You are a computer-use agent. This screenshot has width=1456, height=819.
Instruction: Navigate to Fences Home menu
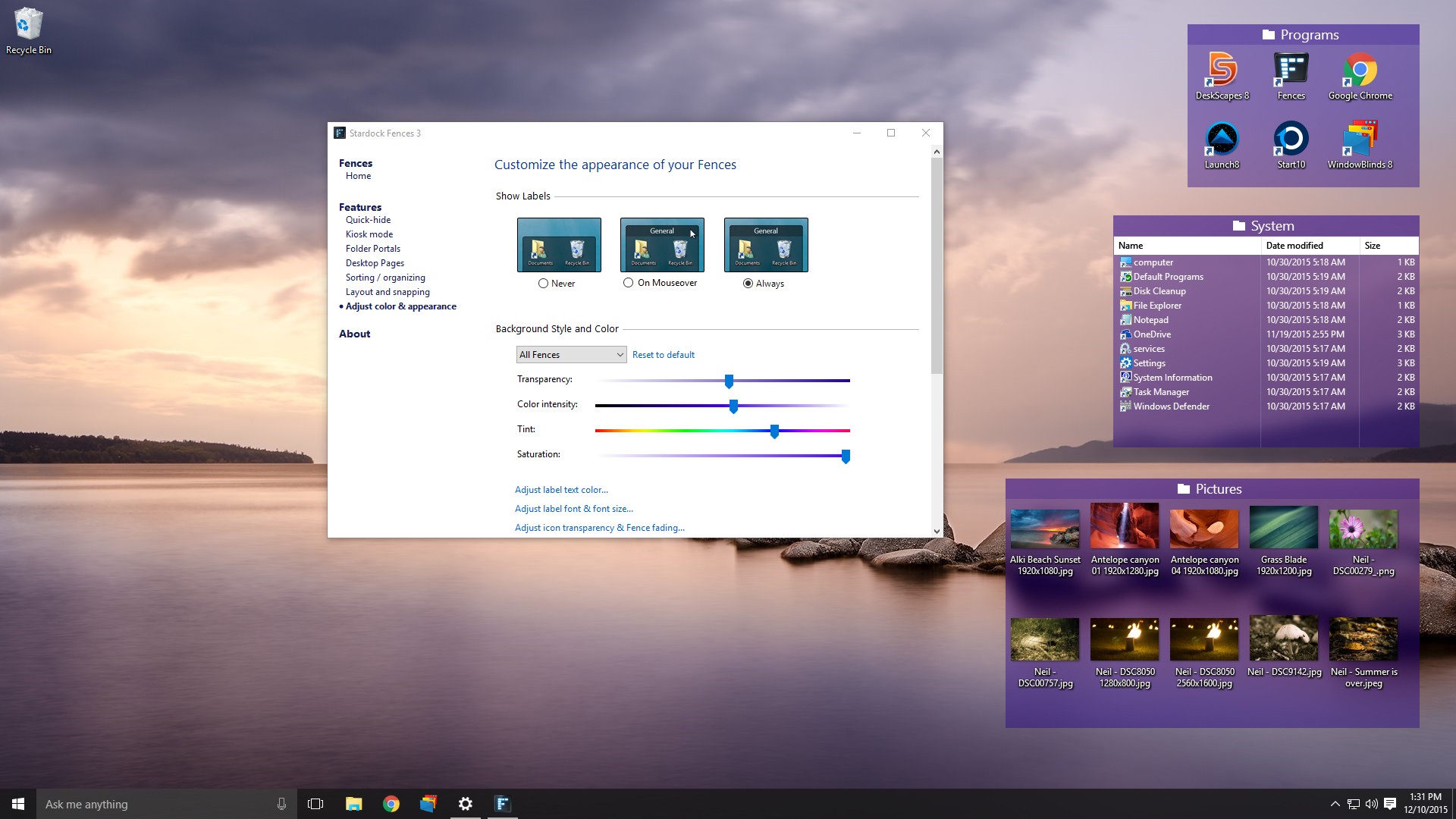357,175
